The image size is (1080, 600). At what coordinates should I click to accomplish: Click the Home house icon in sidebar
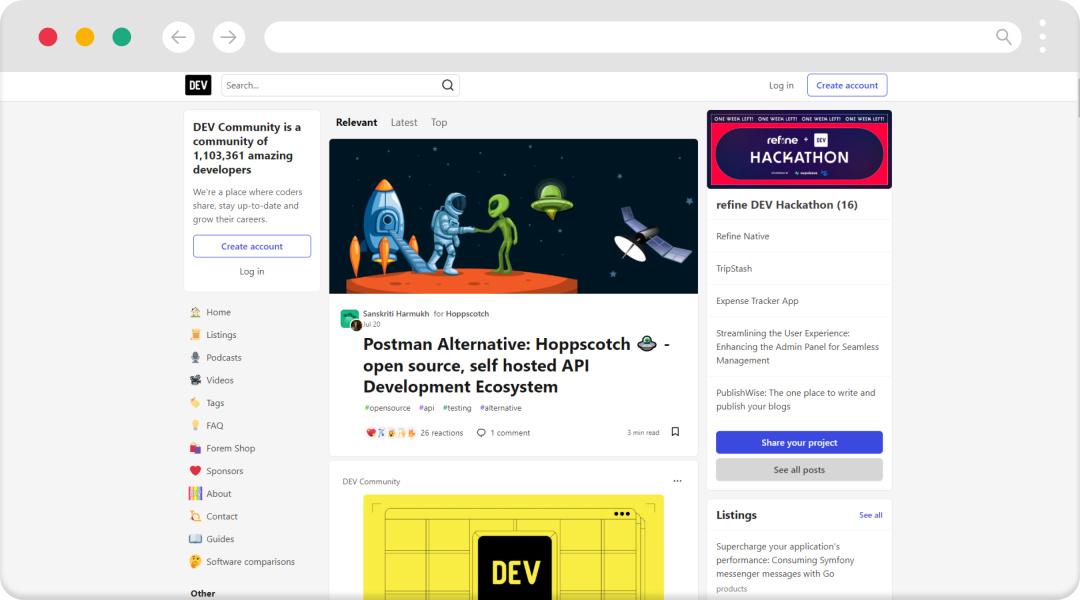click(x=196, y=312)
